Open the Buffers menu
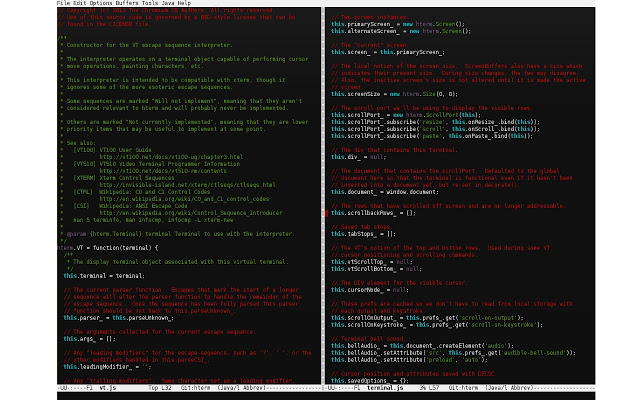This screenshot has width=640, height=400. (x=127, y=3)
